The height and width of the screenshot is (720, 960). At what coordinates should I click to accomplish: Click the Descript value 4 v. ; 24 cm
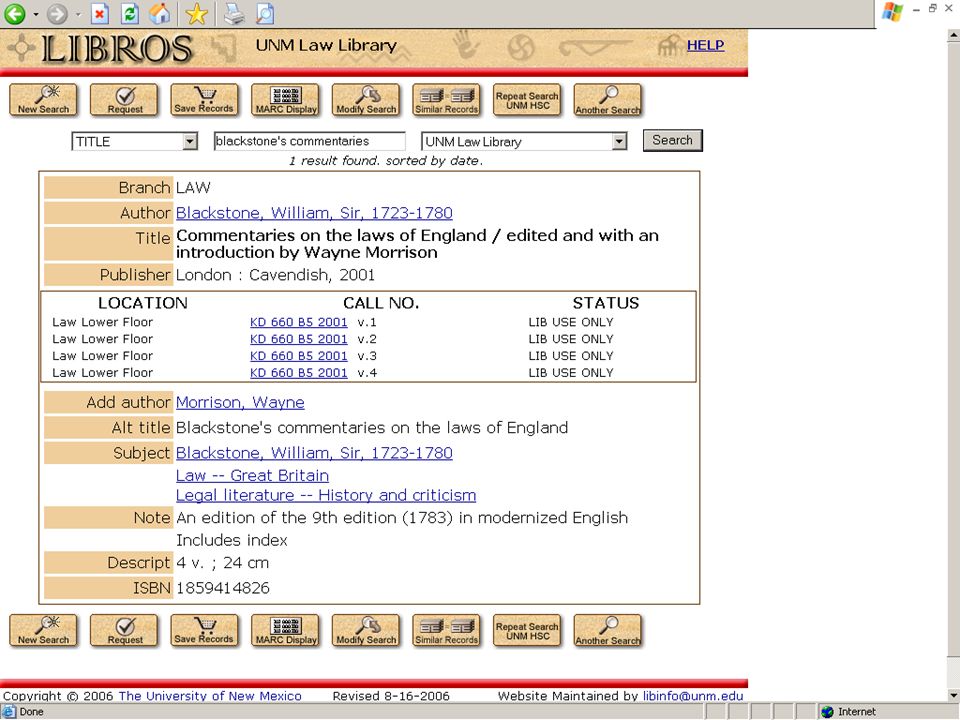223,563
